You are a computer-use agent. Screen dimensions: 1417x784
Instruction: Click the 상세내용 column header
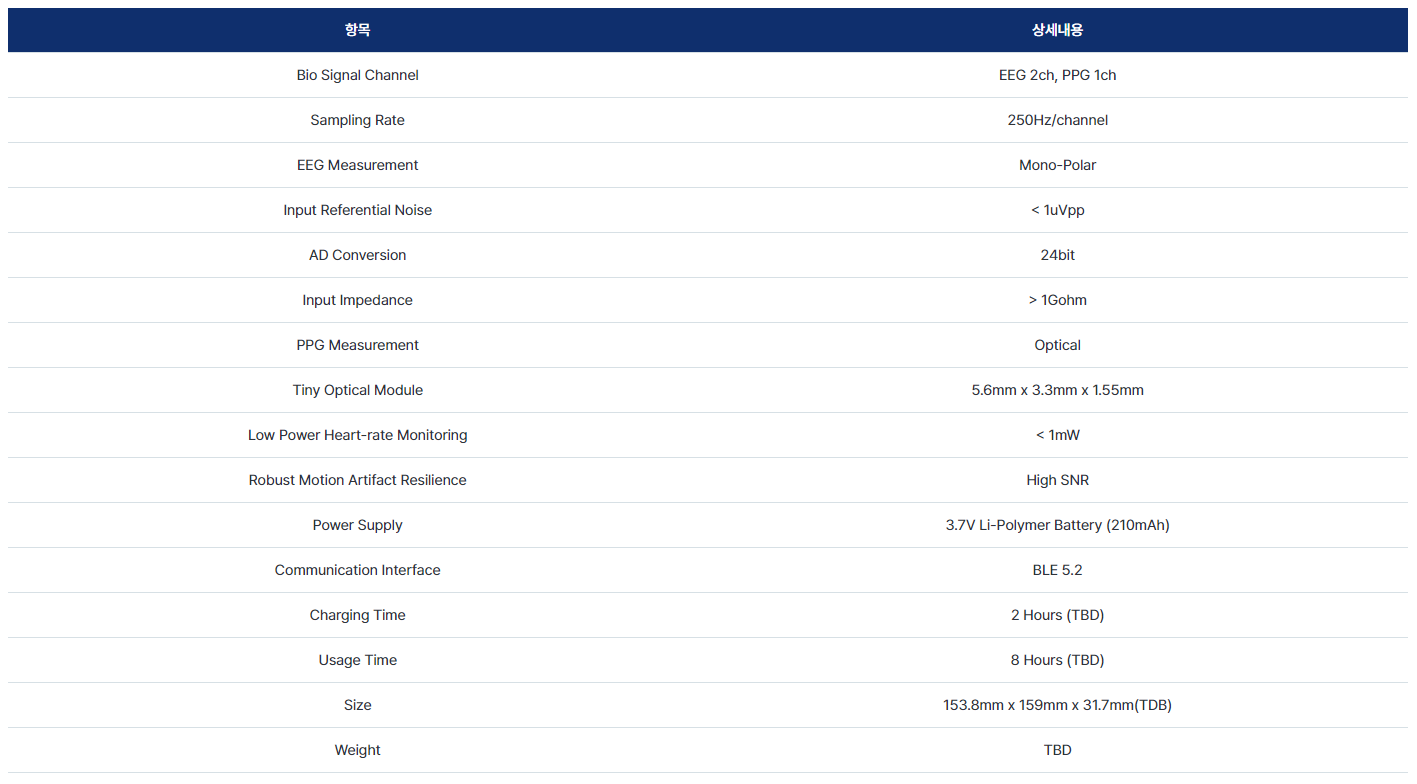[1057, 30]
